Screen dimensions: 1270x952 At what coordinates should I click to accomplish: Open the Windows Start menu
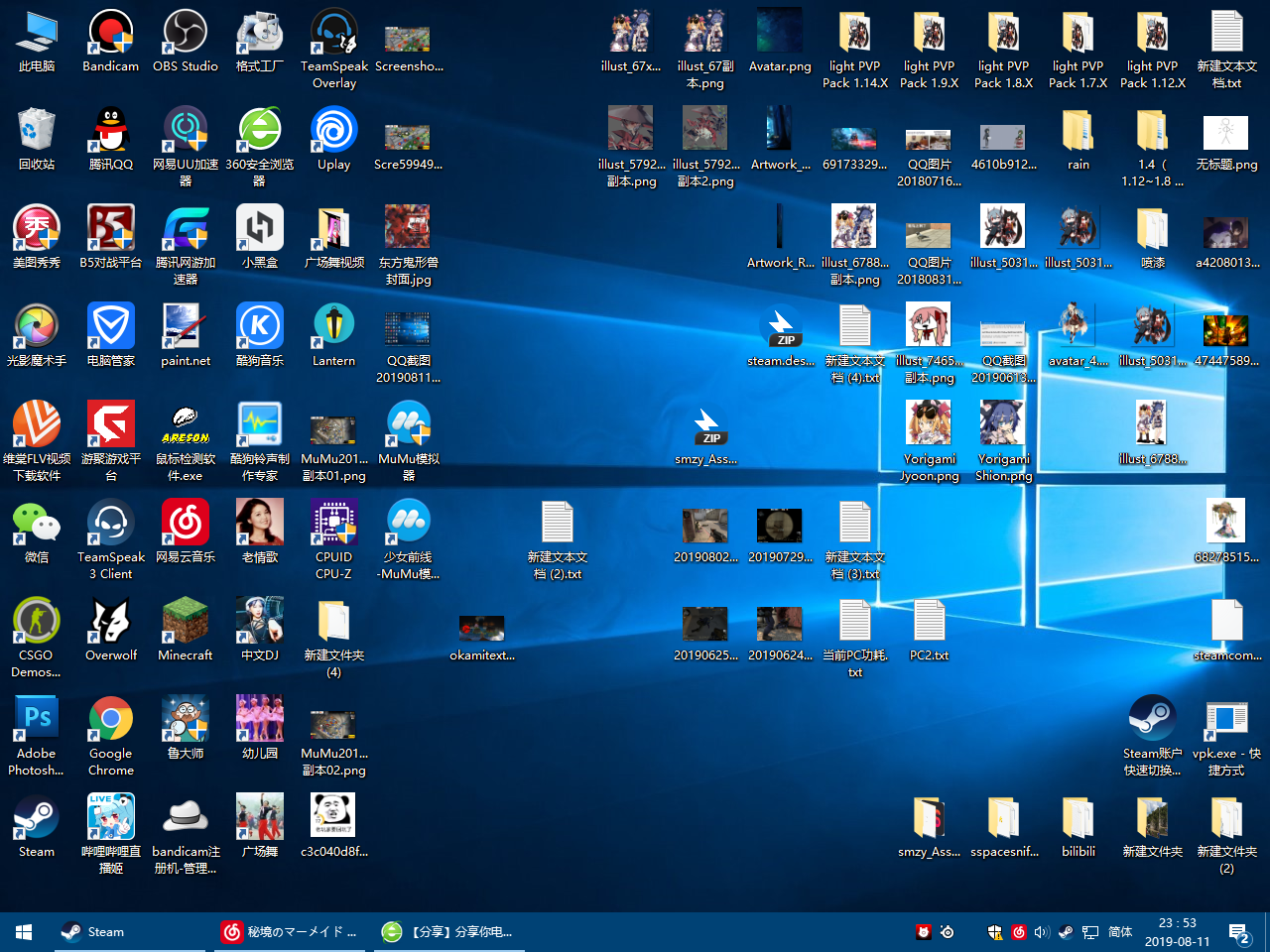(x=24, y=932)
